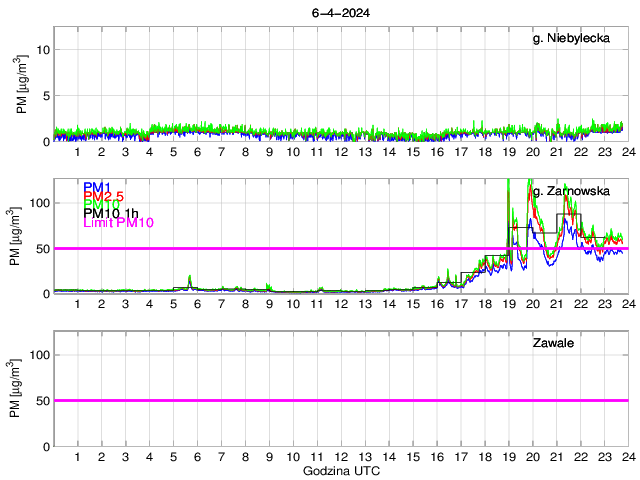This screenshot has height=480, width=640.
Task: Click the blue PM1 legend entry
Action: 97,187
